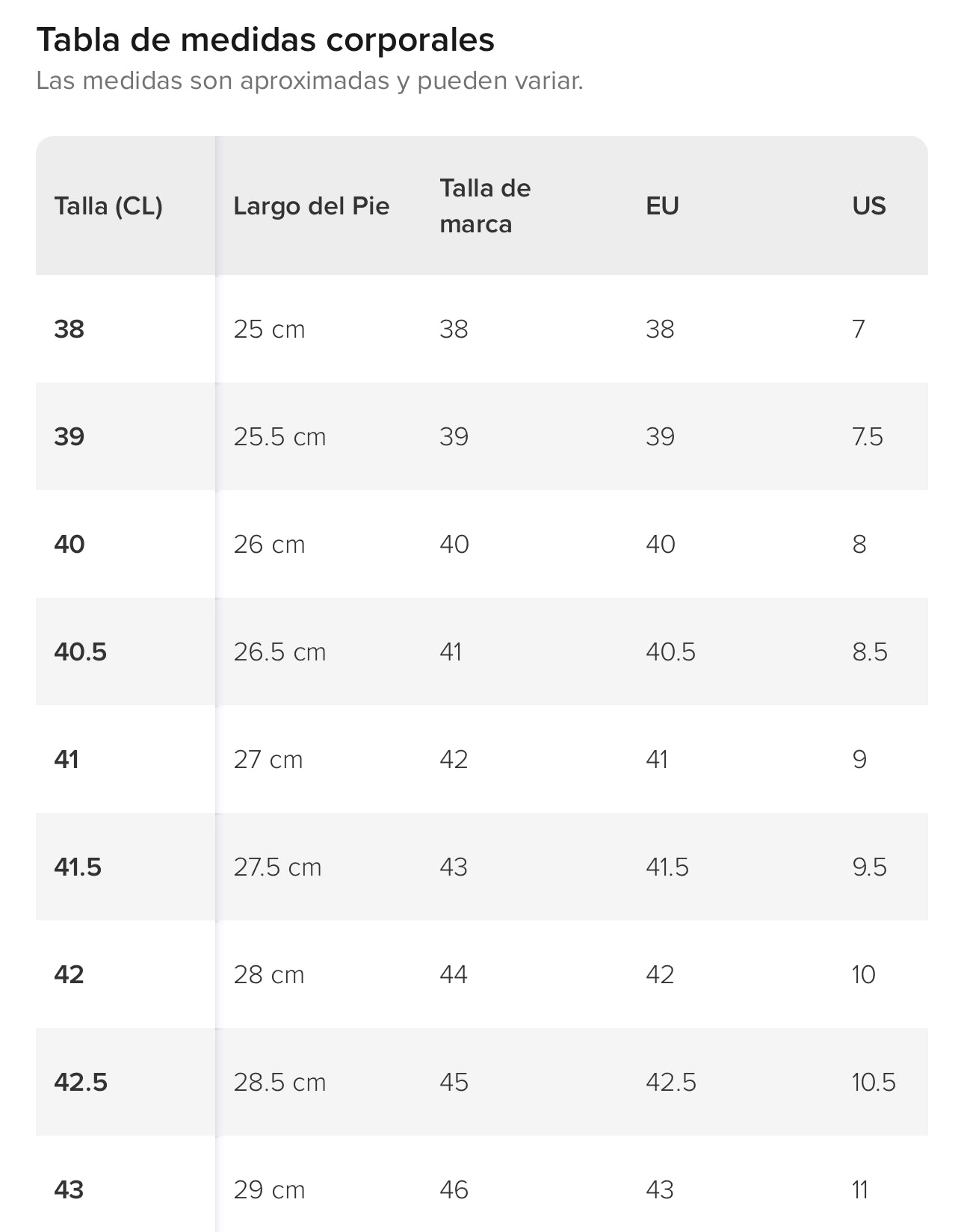Select the "28.5 cm" foot length cell

279,1083
